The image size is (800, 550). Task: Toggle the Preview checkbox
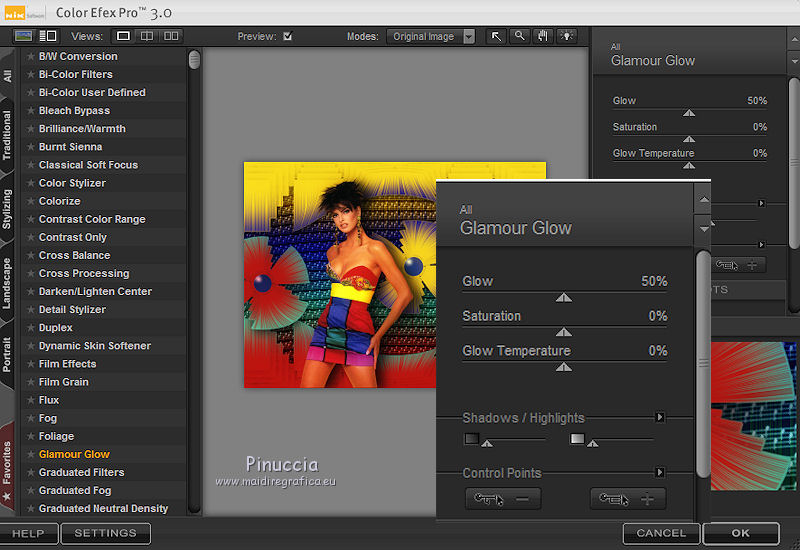[x=288, y=37]
